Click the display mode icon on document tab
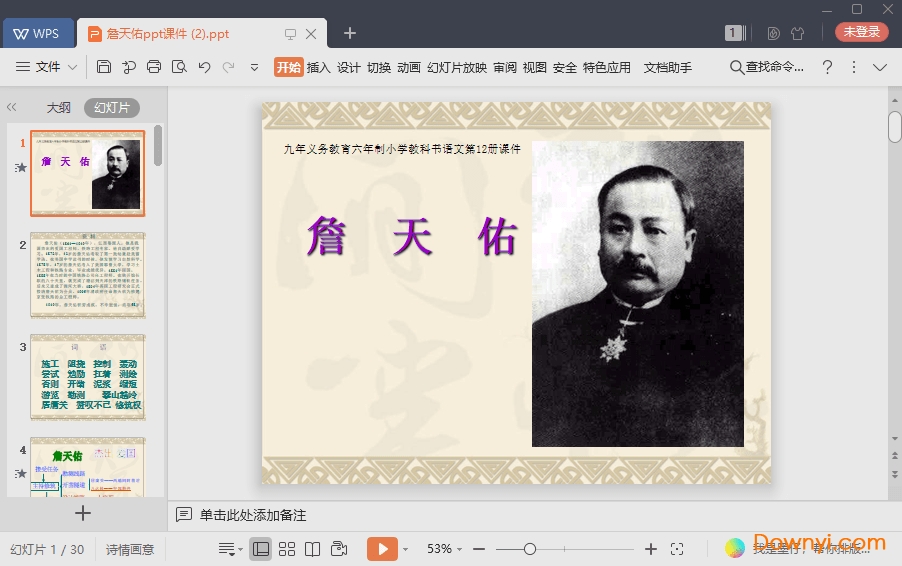The image size is (902, 566). click(291, 34)
